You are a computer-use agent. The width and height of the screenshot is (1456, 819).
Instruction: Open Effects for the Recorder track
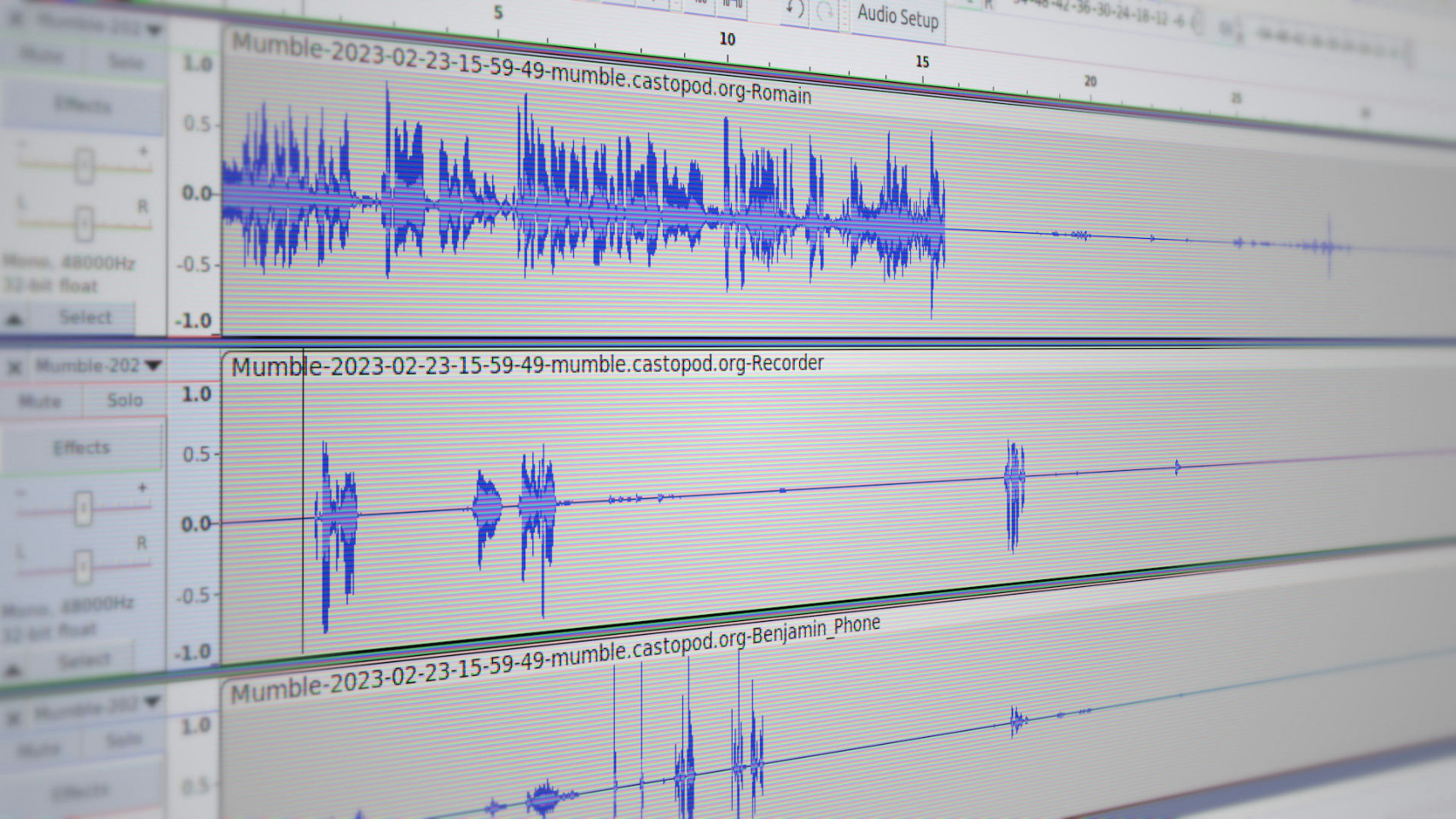[x=82, y=448]
